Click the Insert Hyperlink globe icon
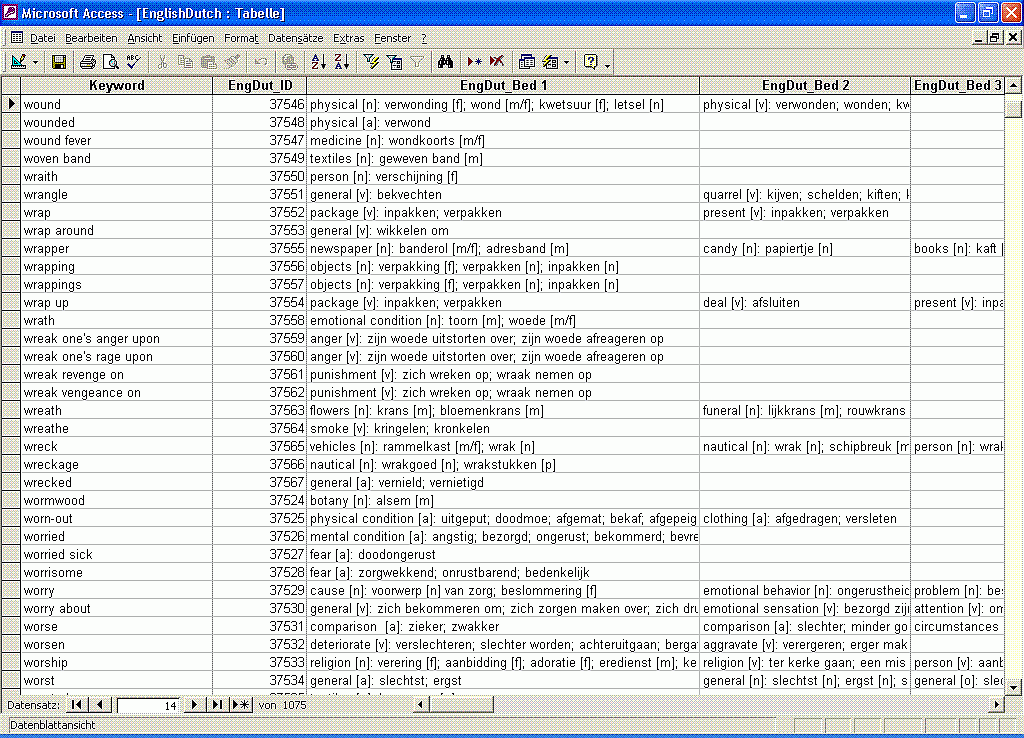 (x=289, y=62)
